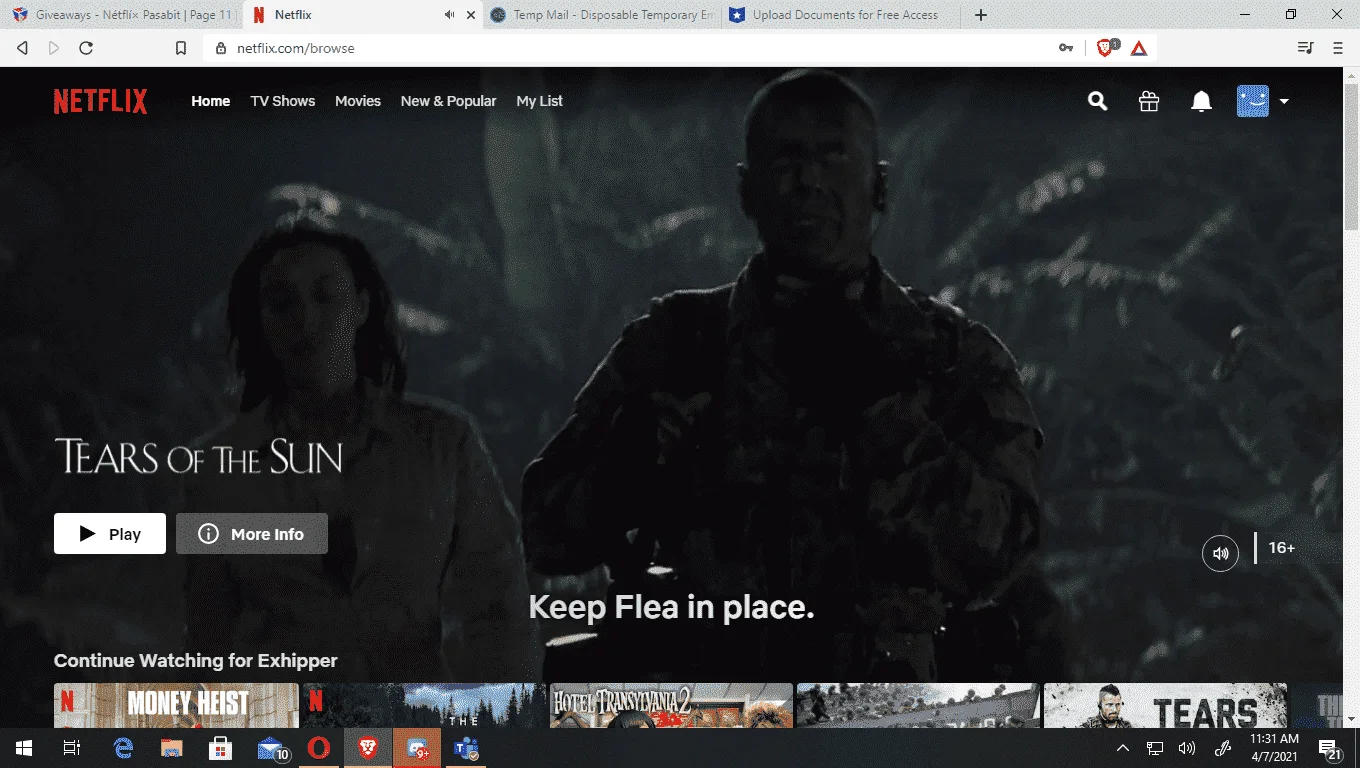This screenshot has height=768, width=1360.
Task: Expand the profile account dropdown arrow
Action: [x=1284, y=101]
